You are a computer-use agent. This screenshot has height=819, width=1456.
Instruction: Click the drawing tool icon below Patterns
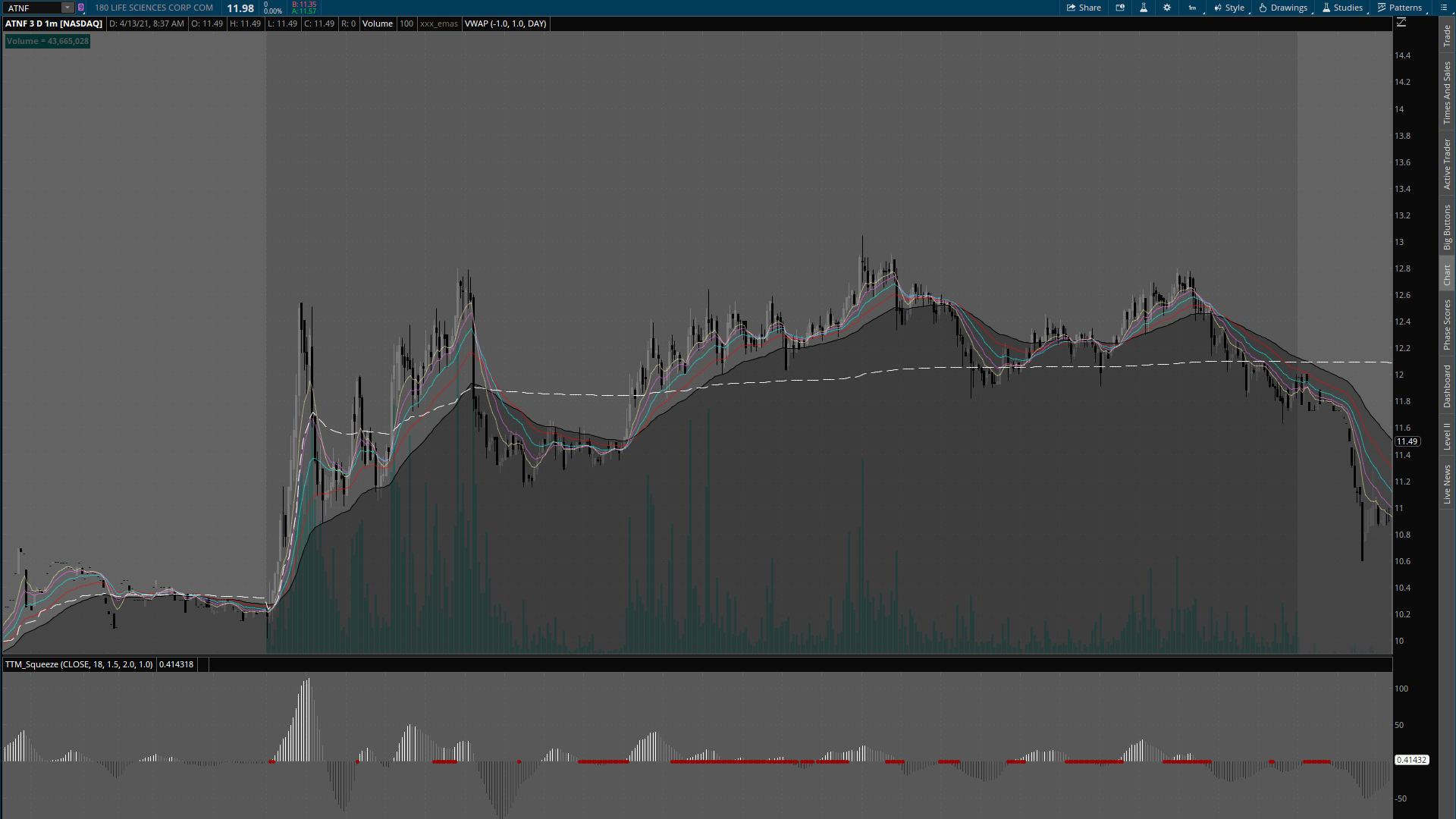coord(1402,22)
